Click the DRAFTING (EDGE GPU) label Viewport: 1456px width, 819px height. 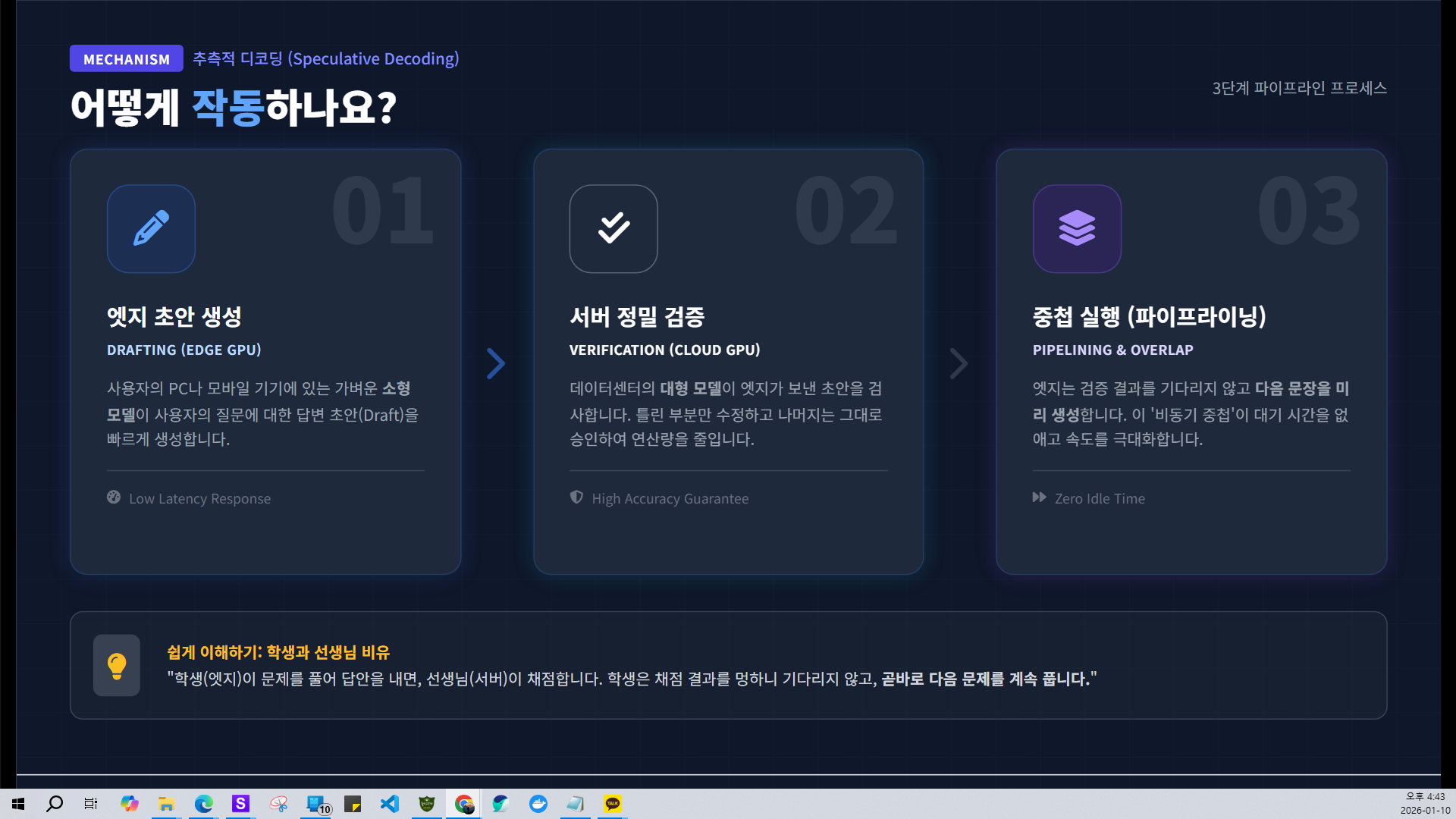184,350
